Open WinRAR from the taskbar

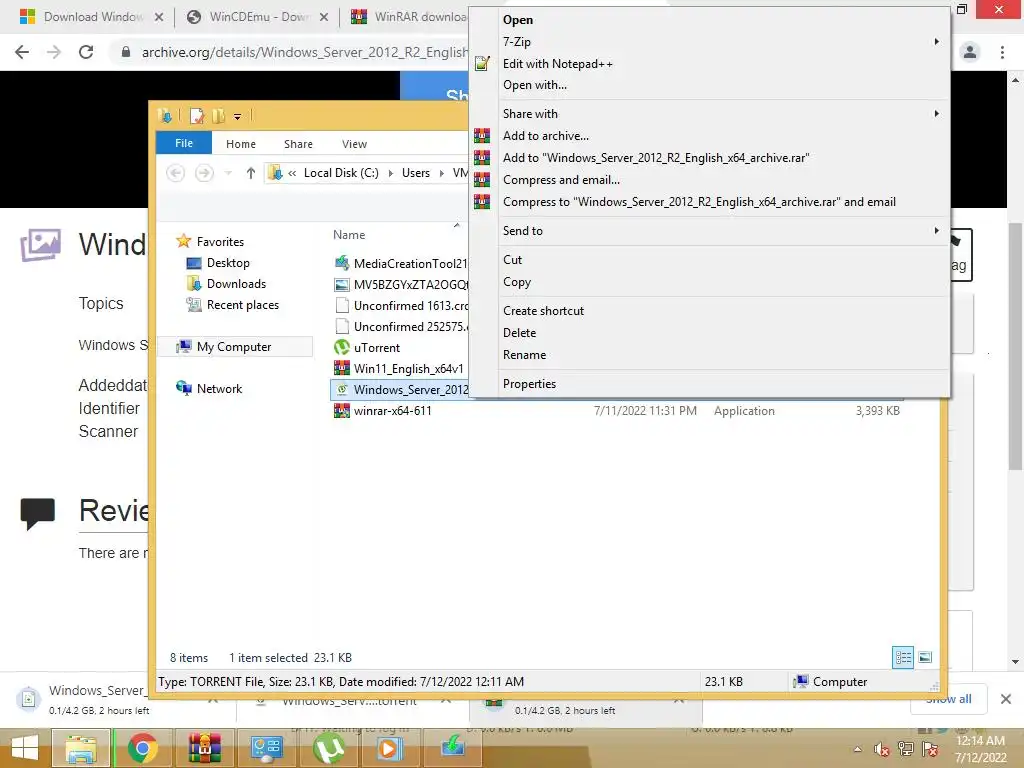(204, 748)
